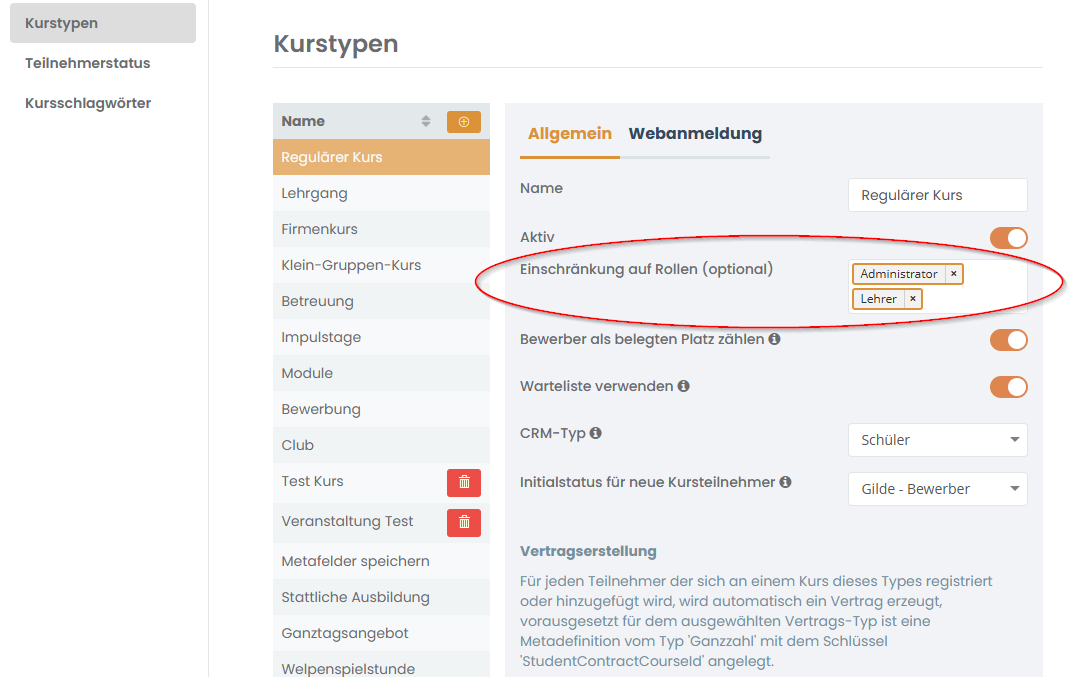Switch to the Webanmeldung tab

tap(695, 133)
